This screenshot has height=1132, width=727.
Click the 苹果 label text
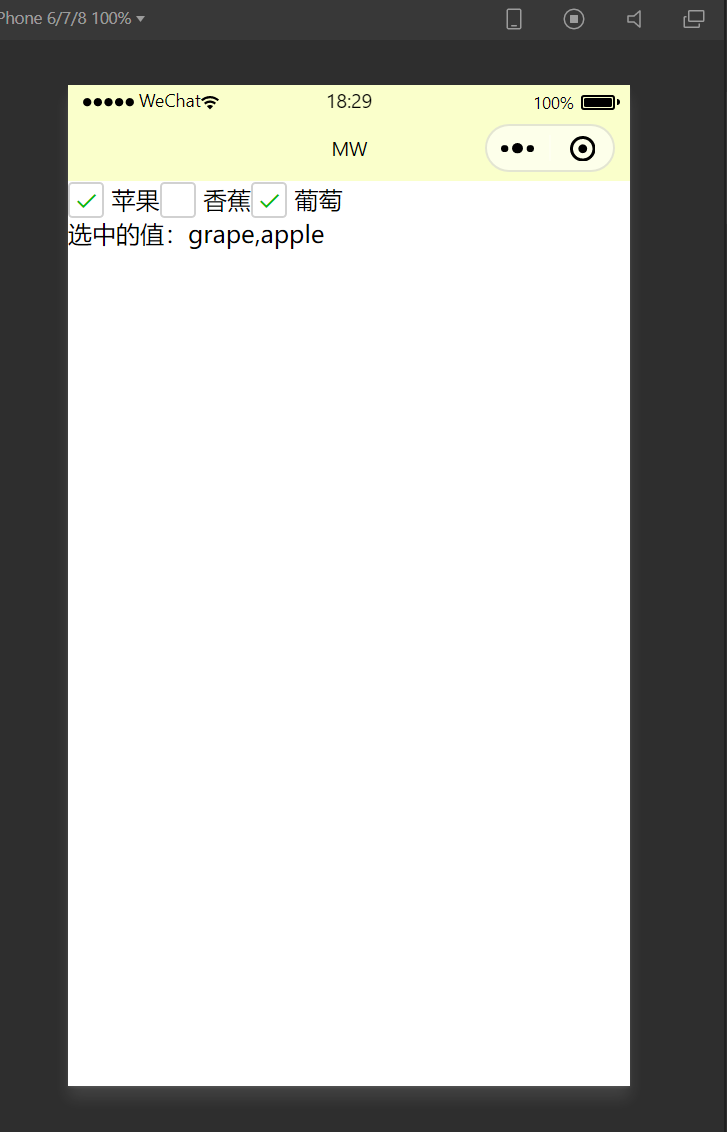tap(135, 201)
